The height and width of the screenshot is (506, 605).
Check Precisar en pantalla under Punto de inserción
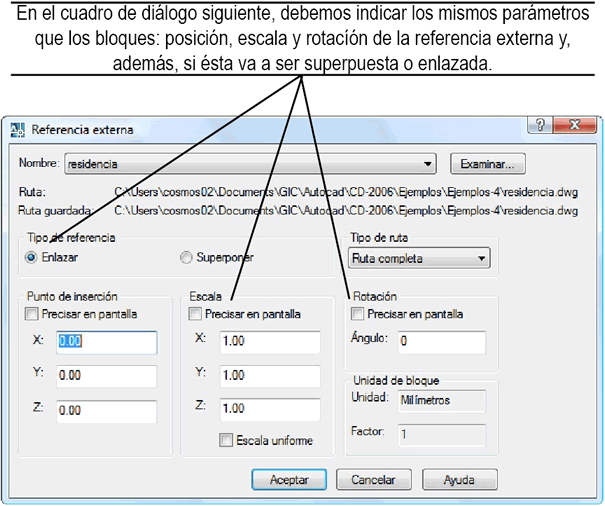coord(31,314)
